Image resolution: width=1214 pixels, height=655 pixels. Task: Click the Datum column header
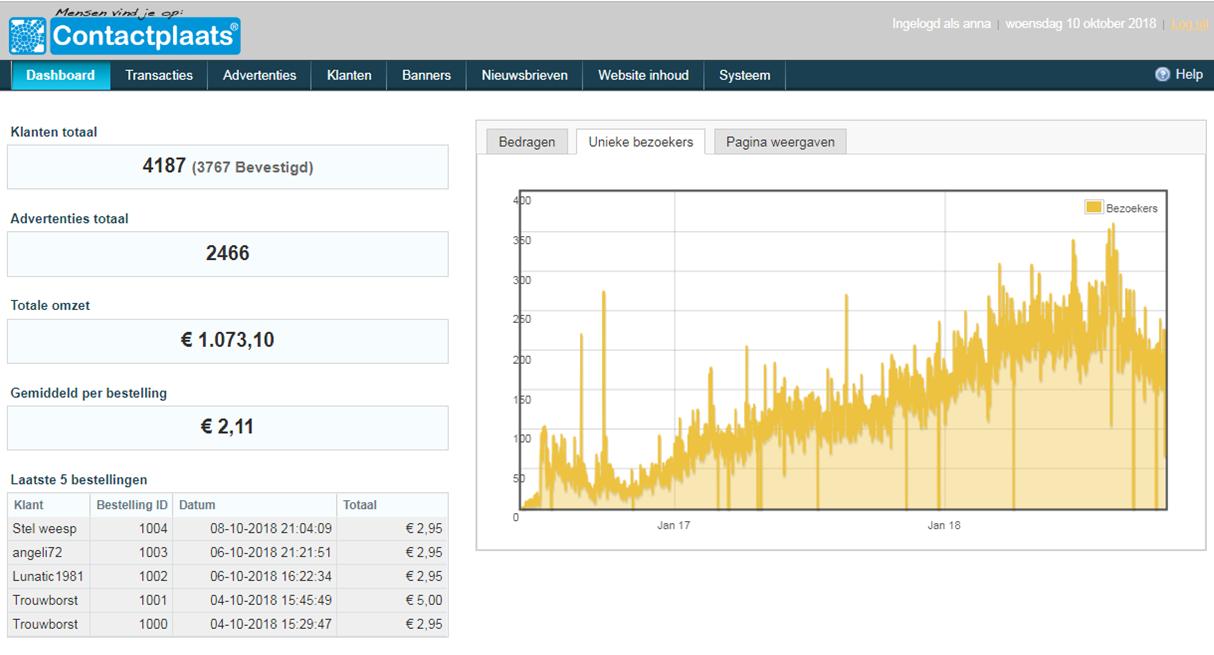[x=255, y=505]
